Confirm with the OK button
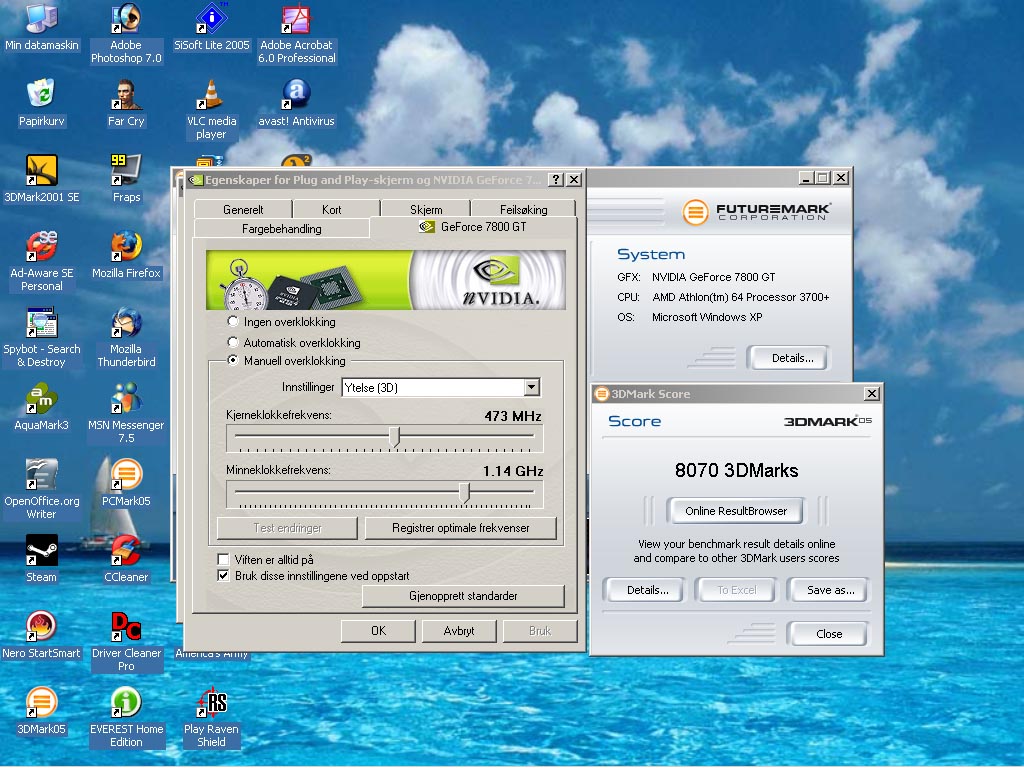 click(x=378, y=631)
